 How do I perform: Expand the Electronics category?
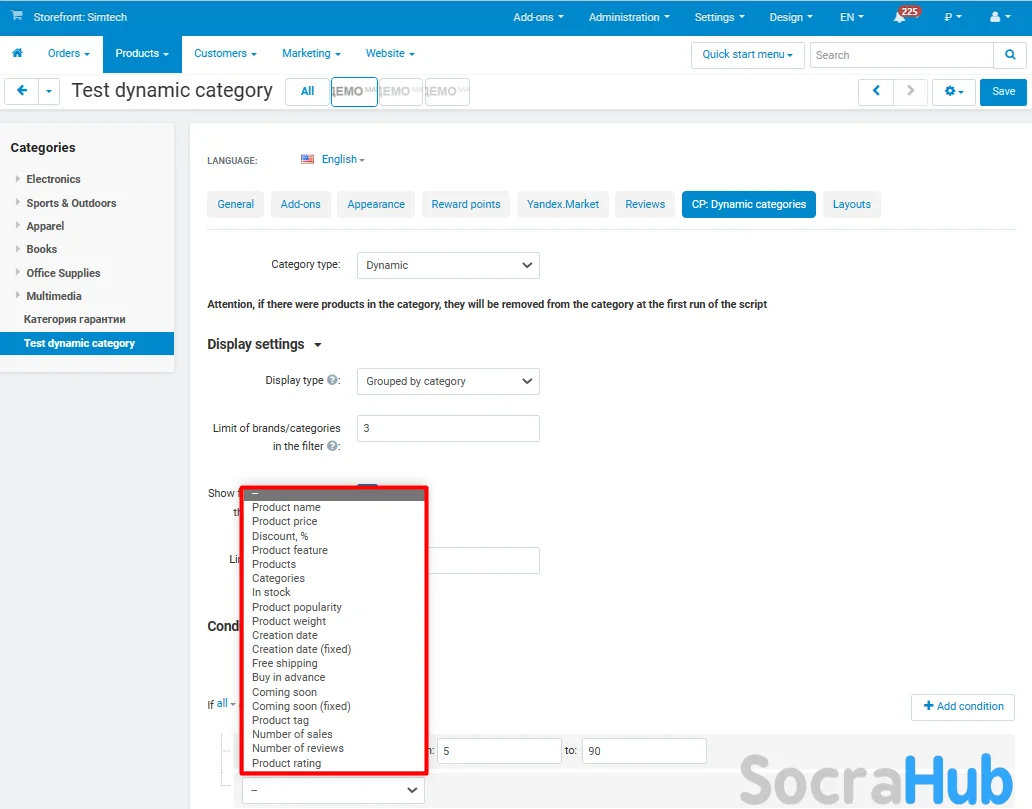tap(17, 178)
